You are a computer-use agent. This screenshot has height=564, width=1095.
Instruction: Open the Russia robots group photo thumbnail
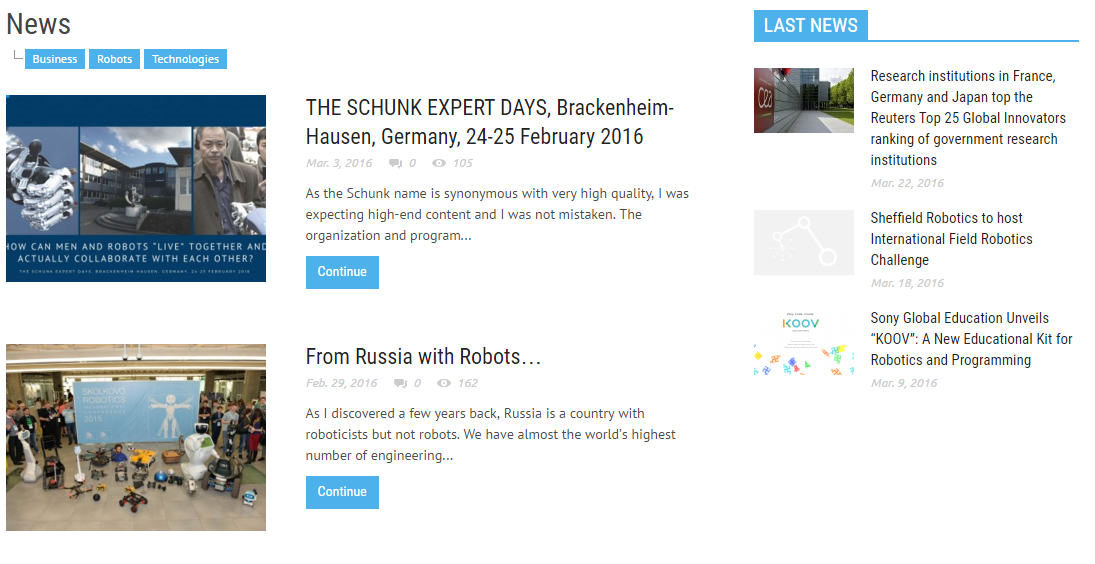[136, 437]
